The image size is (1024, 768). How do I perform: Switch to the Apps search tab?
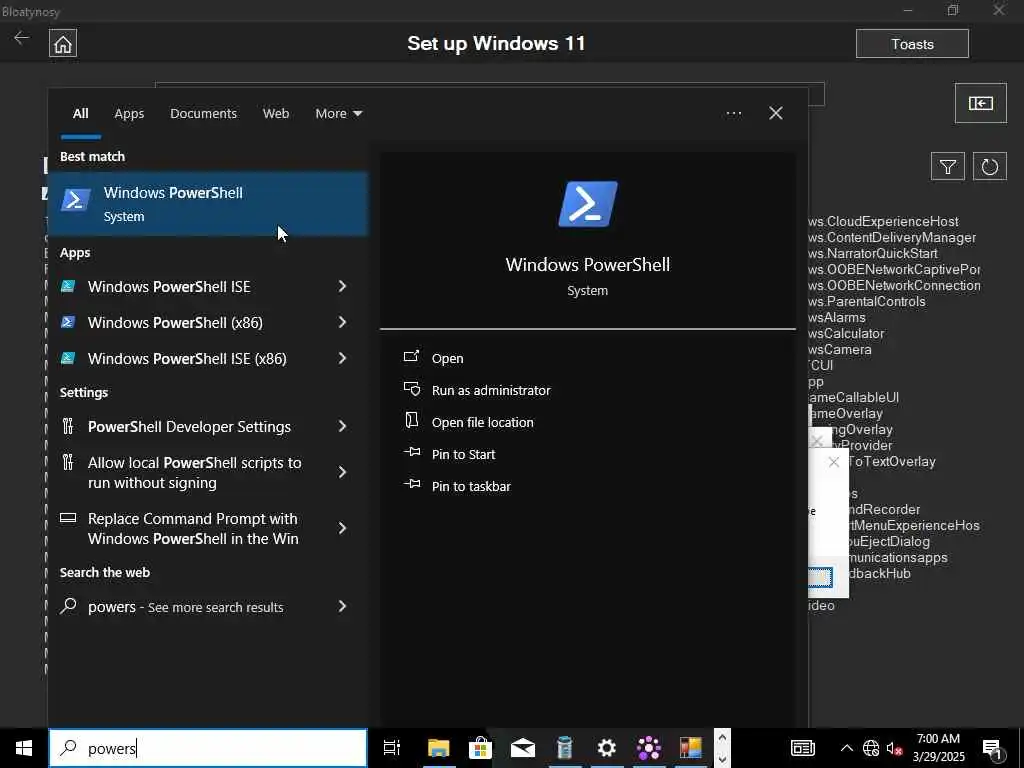[129, 114]
